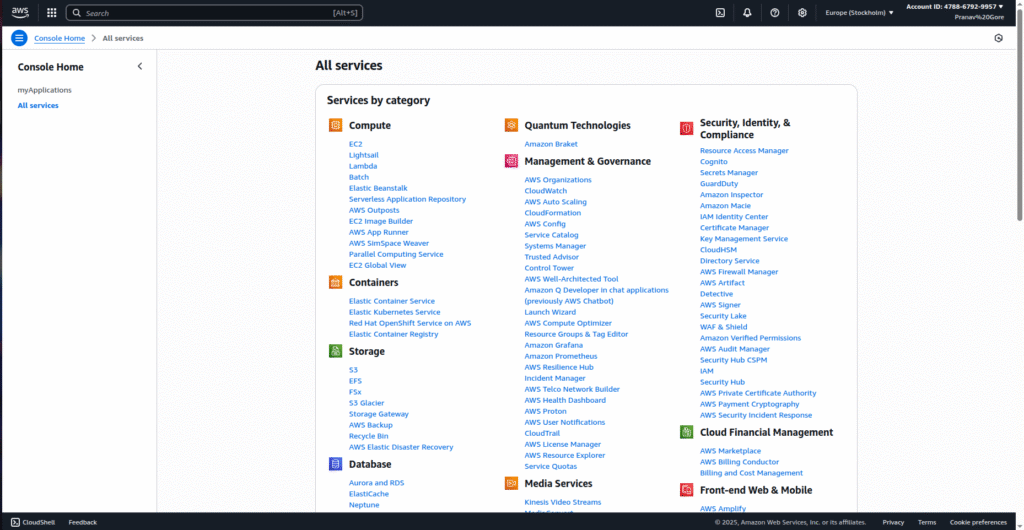Image resolution: width=1024 pixels, height=530 pixels.
Task: Open Key Management Service
Action: pyautogui.click(x=744, y=239)
